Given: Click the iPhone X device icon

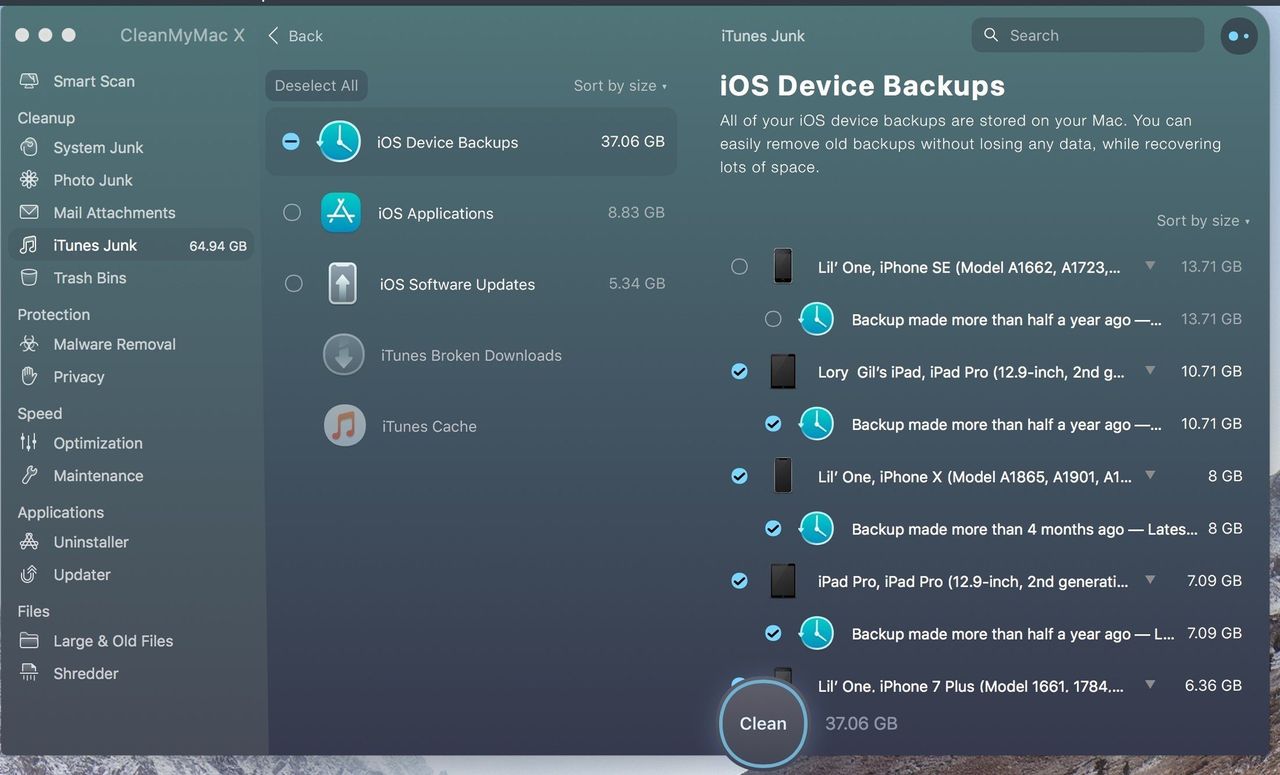Looking at the screenshot, I should click(x=783, y=476).
